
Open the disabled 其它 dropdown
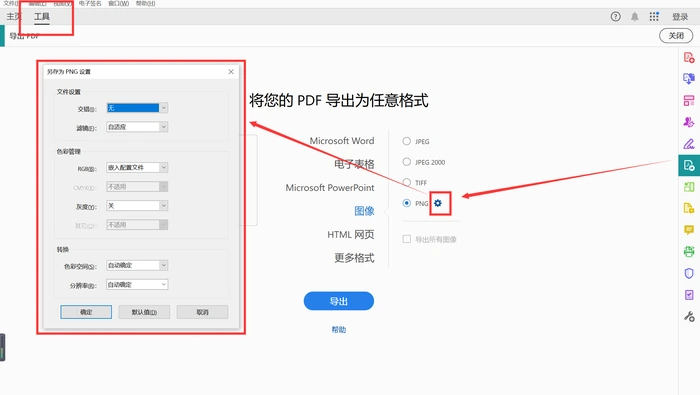click(x=137, y=225)
